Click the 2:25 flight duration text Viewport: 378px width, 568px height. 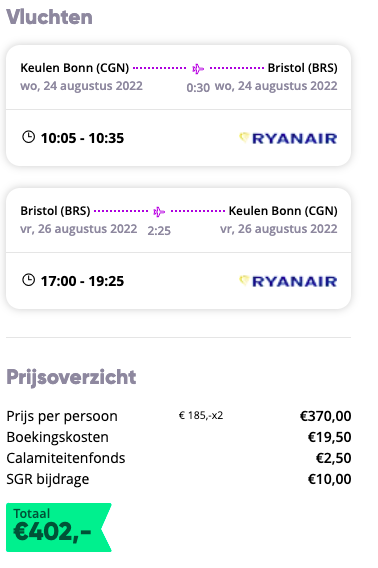159,231
